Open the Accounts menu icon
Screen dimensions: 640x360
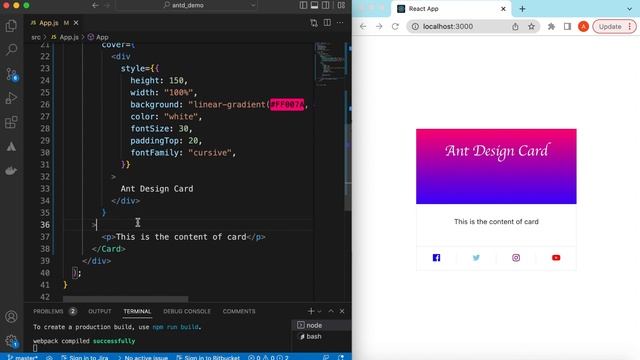click(11, 316)
